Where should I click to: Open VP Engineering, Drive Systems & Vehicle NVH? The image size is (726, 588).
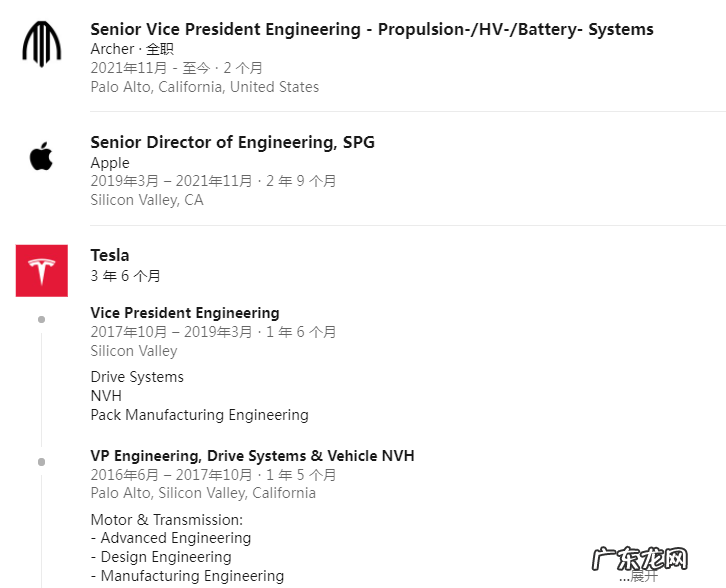(x=252, y=456)
